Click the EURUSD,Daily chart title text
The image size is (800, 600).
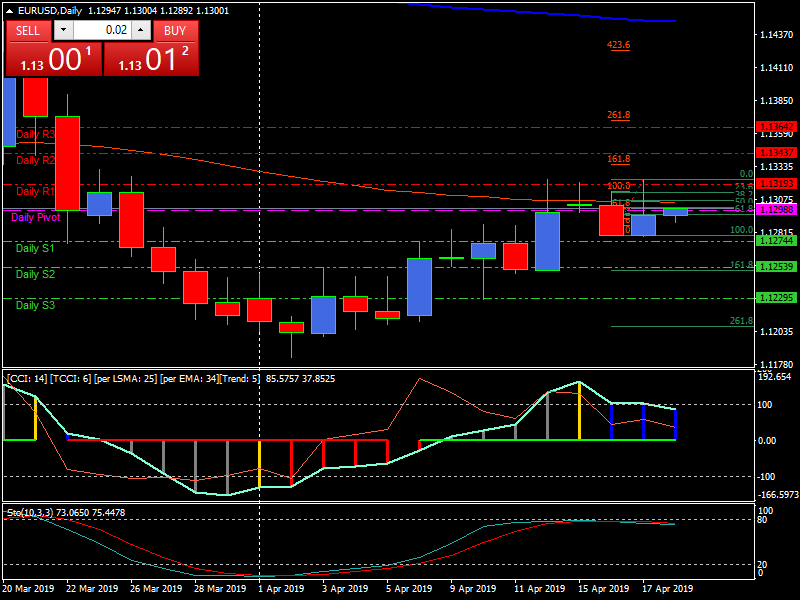click(50, 11)
